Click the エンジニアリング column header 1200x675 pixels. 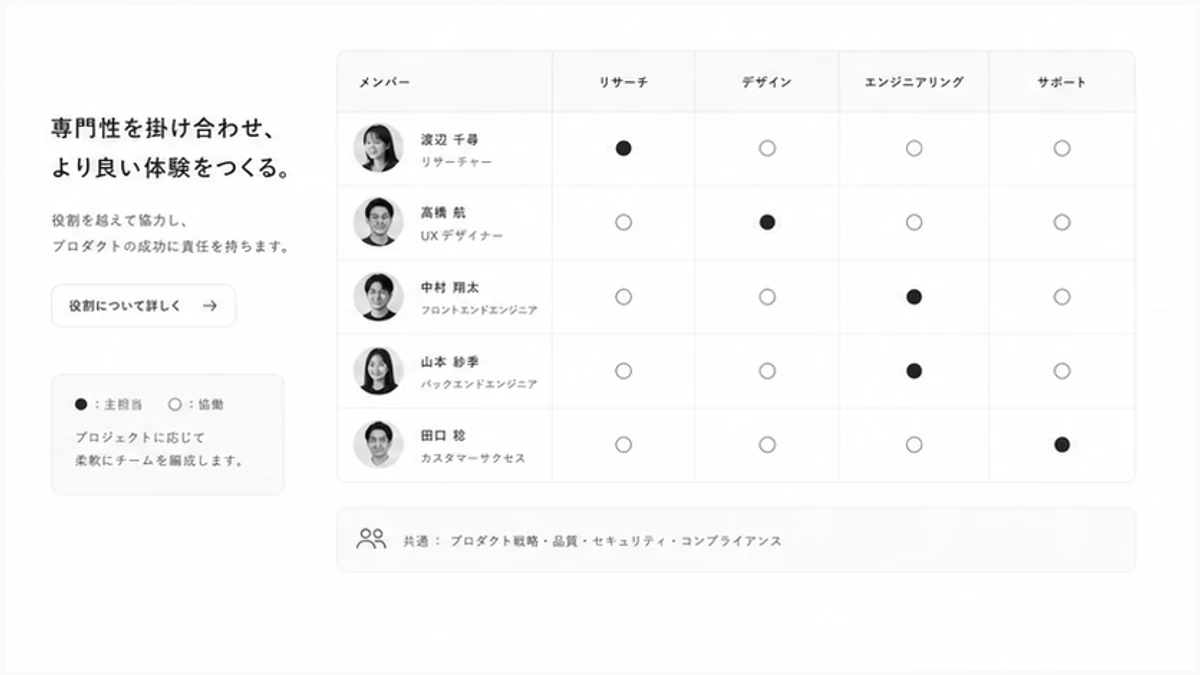tap(914, 82)
